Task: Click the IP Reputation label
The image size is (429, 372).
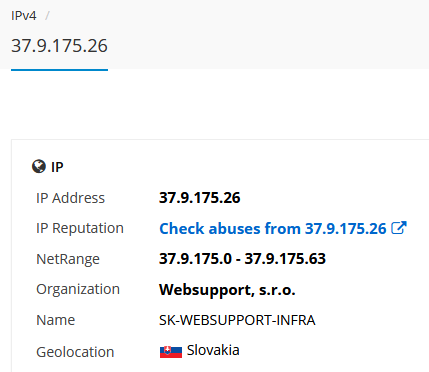Action: coord(80,228)
